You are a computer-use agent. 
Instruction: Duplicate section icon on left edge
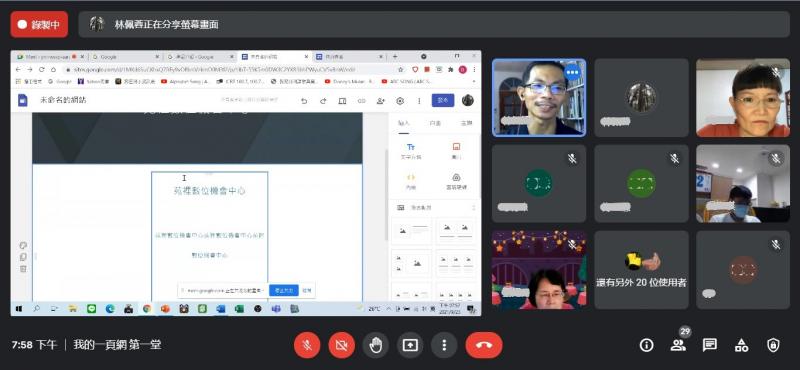coord(23,257)
